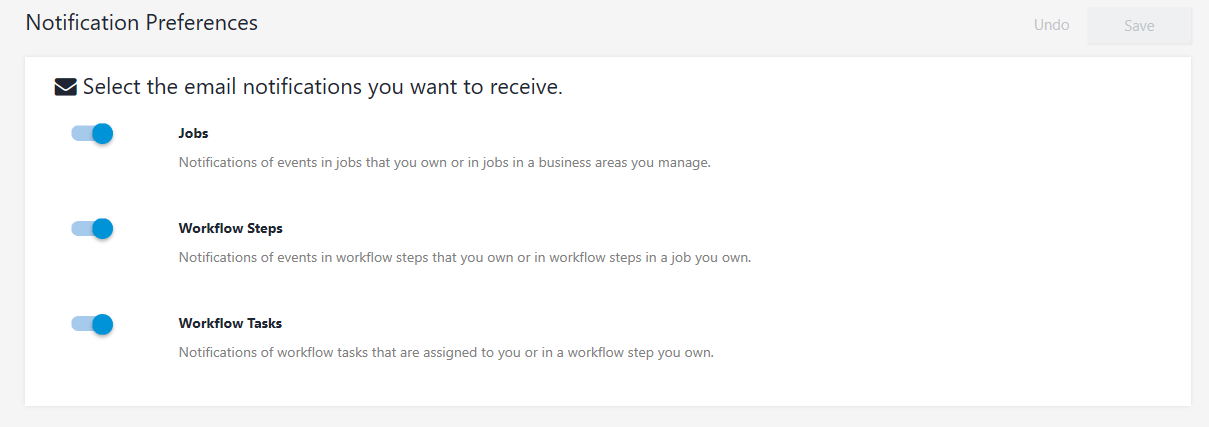Click the Notification Preferences page title
This screenshot has height=427, width=1209.
pos(142,22)
